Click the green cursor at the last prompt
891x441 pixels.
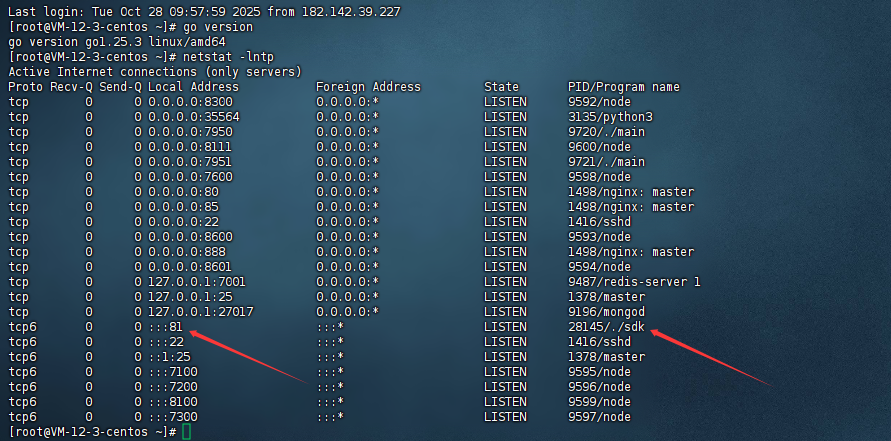186,432
